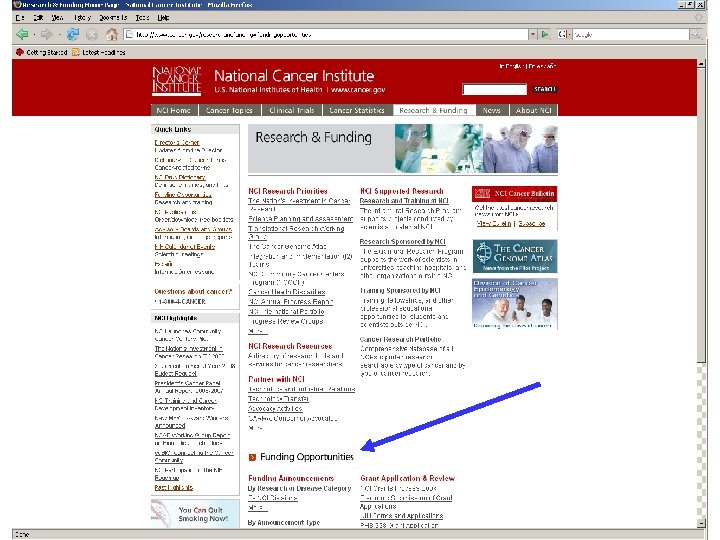Viewport: 720px width, 540px height.
Task: Open the You Can Quit Smoking Now banner
Action: click(195, 513)
